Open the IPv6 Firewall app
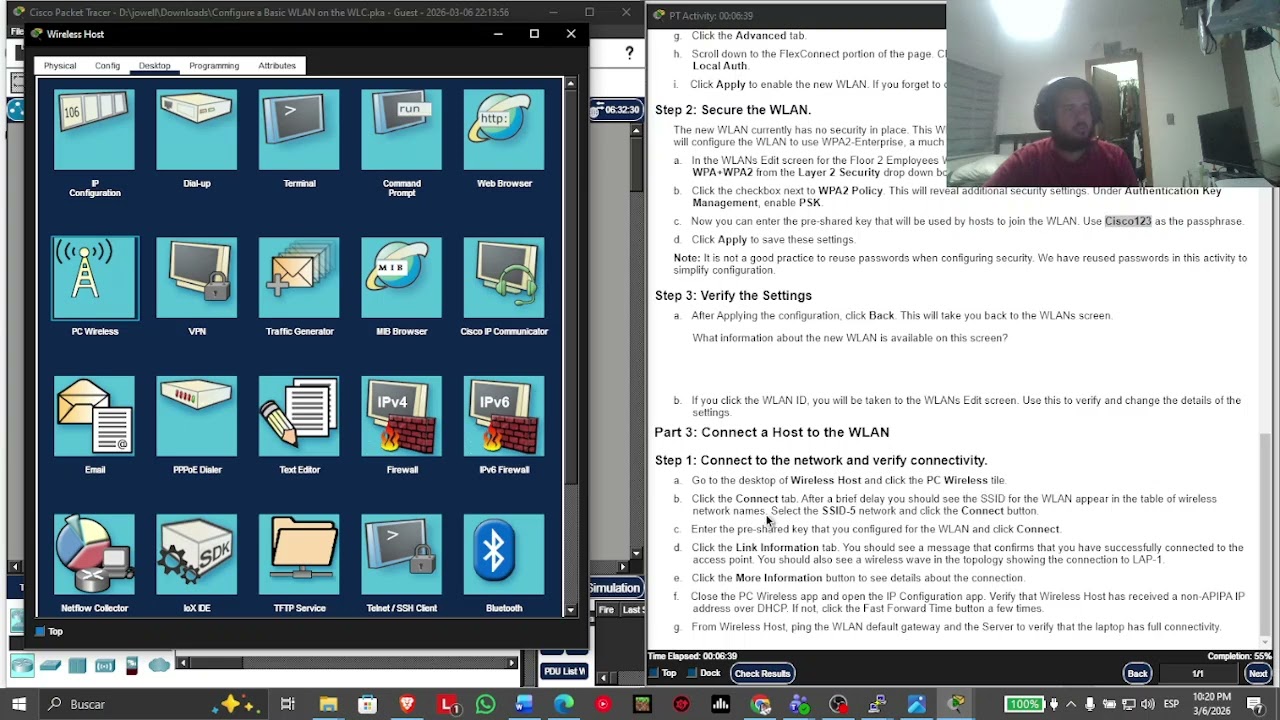The image size is (1280, 720). (x=504, y=425)
